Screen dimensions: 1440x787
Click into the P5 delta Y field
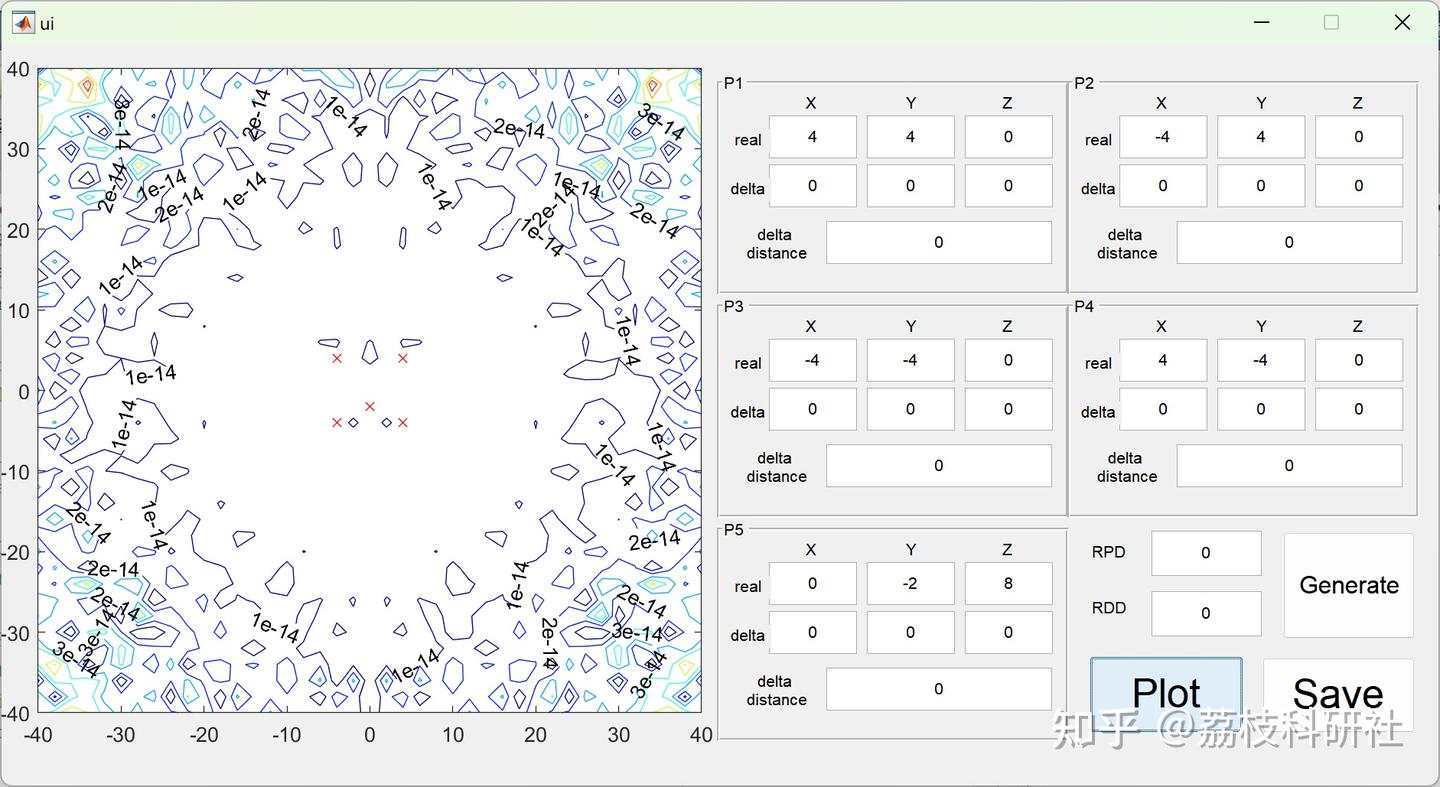click(x=910, y=632)
